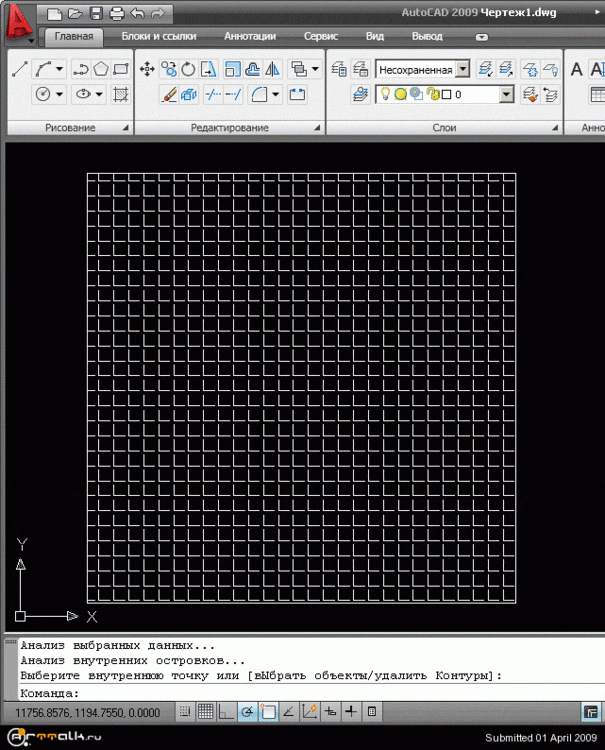Screen dimensions: 605x750
Task: Switch to the Блоки и ссылки tab
Action: pos(159,36)
